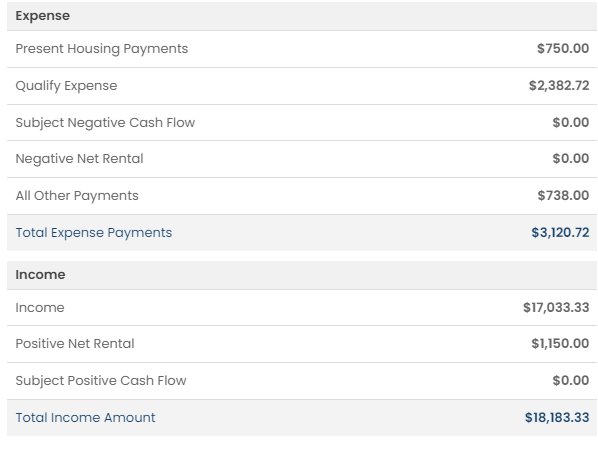
Task: Select the Qualify Expense row label
Action: coord(66,86)
